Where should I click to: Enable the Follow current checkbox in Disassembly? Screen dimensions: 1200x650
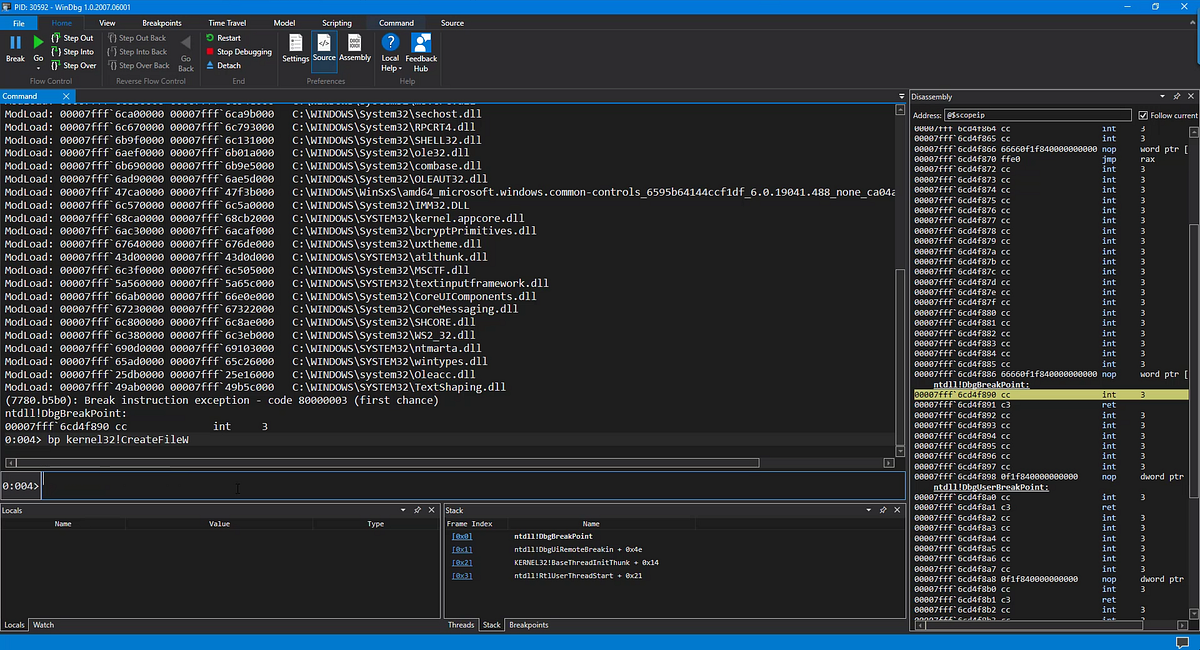(1144, 114)
